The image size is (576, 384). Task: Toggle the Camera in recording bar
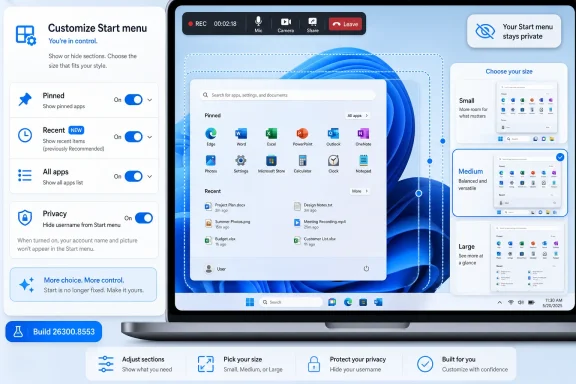click(285, 24)
